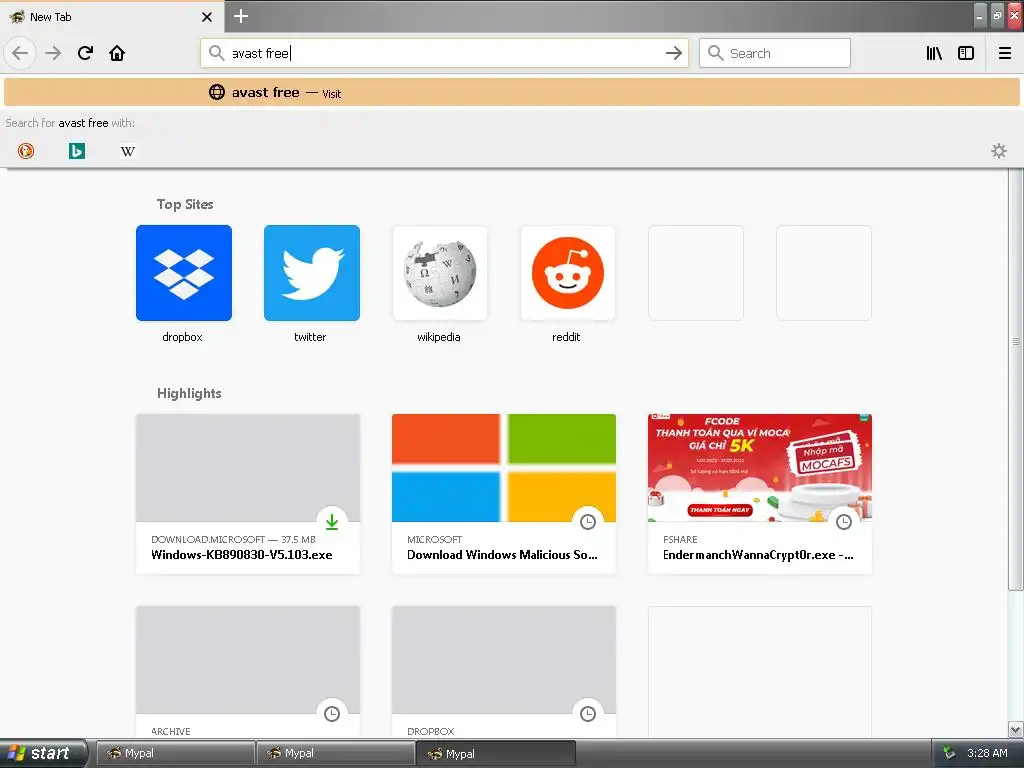Open the Windows Start button
Viewport: 1024px width, 768px height.
(x=43, y=753)
